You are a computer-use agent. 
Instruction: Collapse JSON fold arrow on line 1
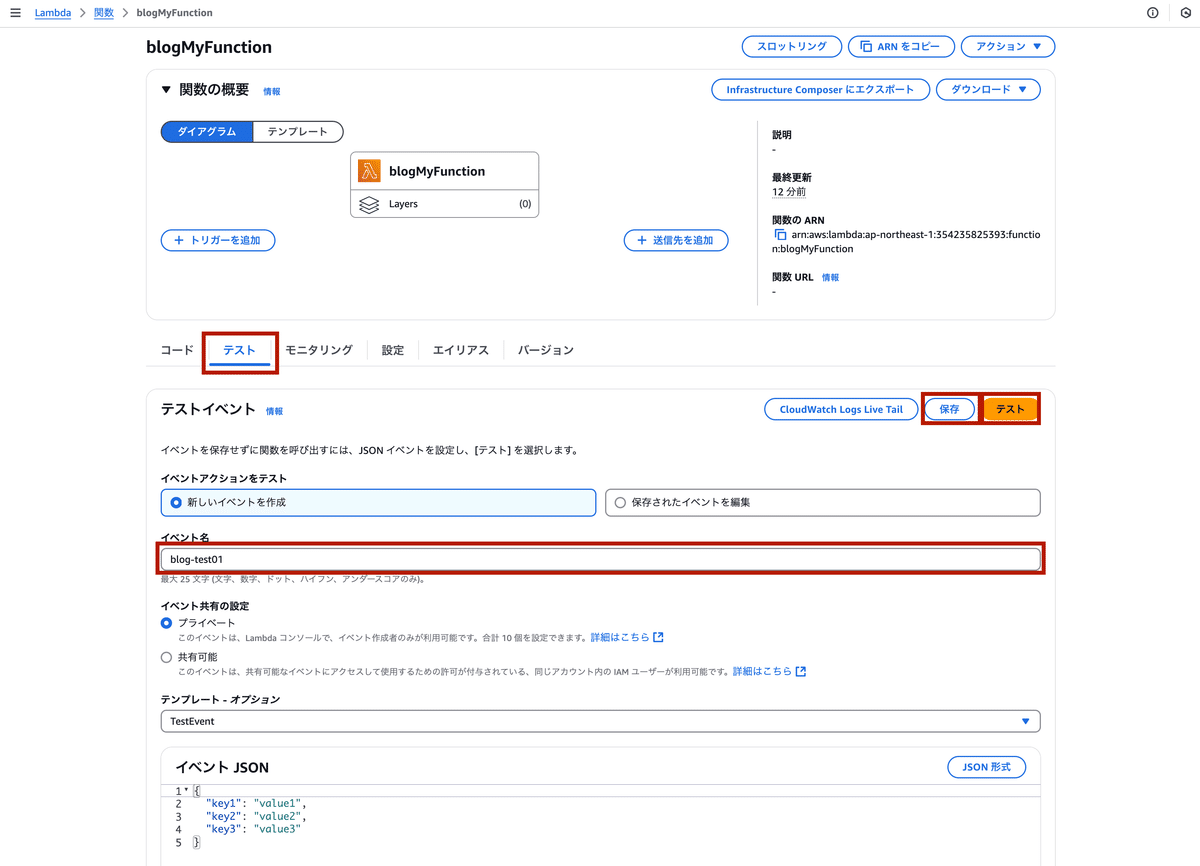(186, 790)
